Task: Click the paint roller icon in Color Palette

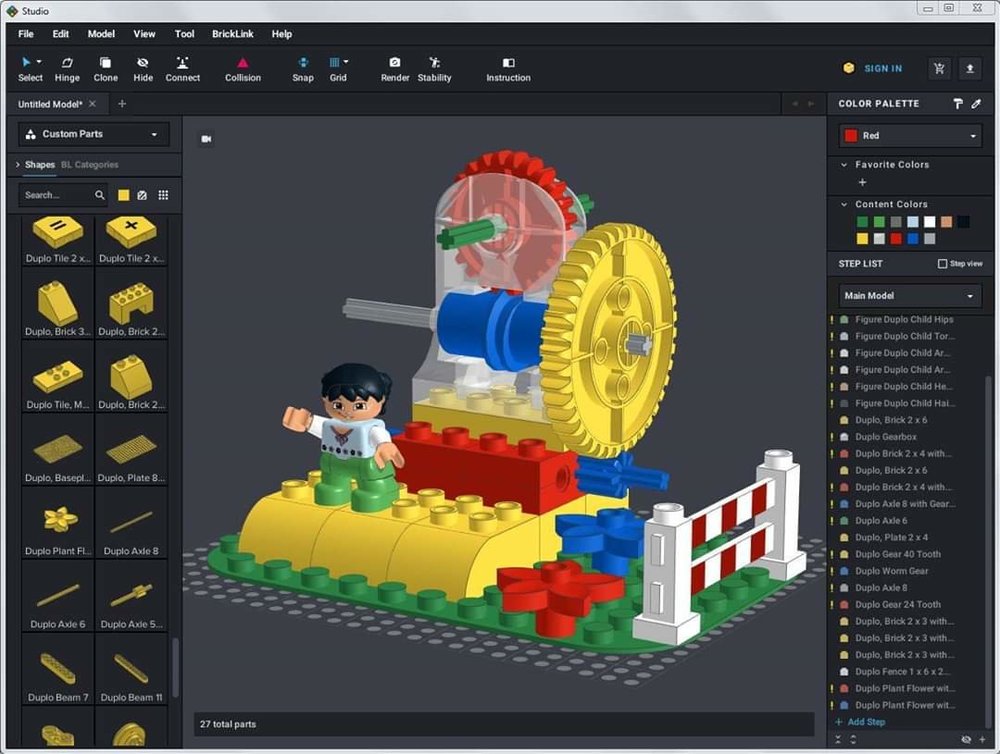Action: [957, 103]
